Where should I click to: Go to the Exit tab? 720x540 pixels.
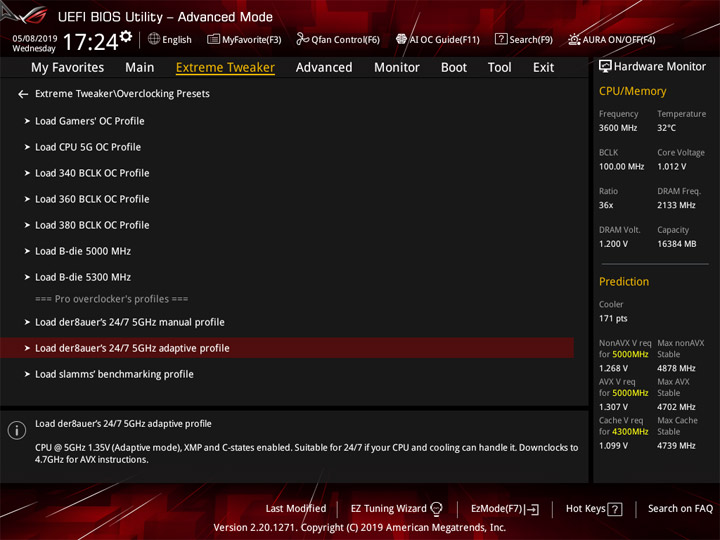pyautogui.click(x=543, y=68)
